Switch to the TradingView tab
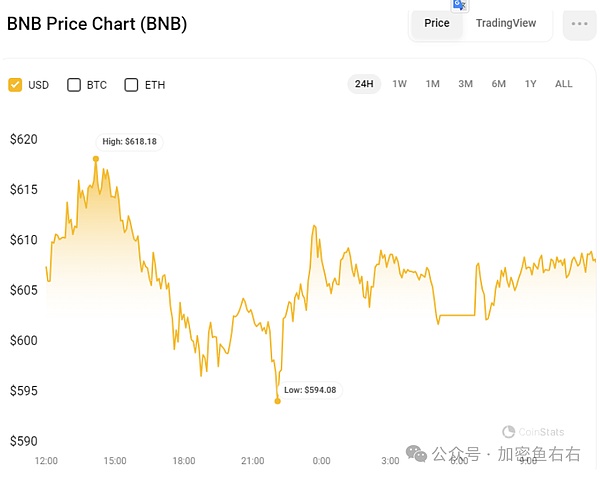Image resolution: width=600 pixels, height=478 pixels. [506, 23]
